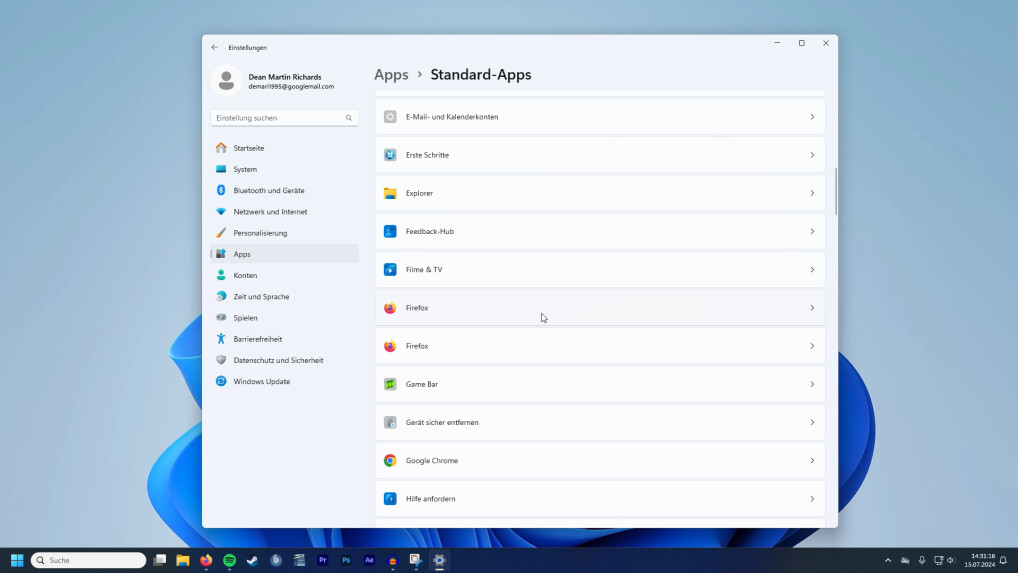Click the Hilfe anfordern app icon

(x=390, y=499)
